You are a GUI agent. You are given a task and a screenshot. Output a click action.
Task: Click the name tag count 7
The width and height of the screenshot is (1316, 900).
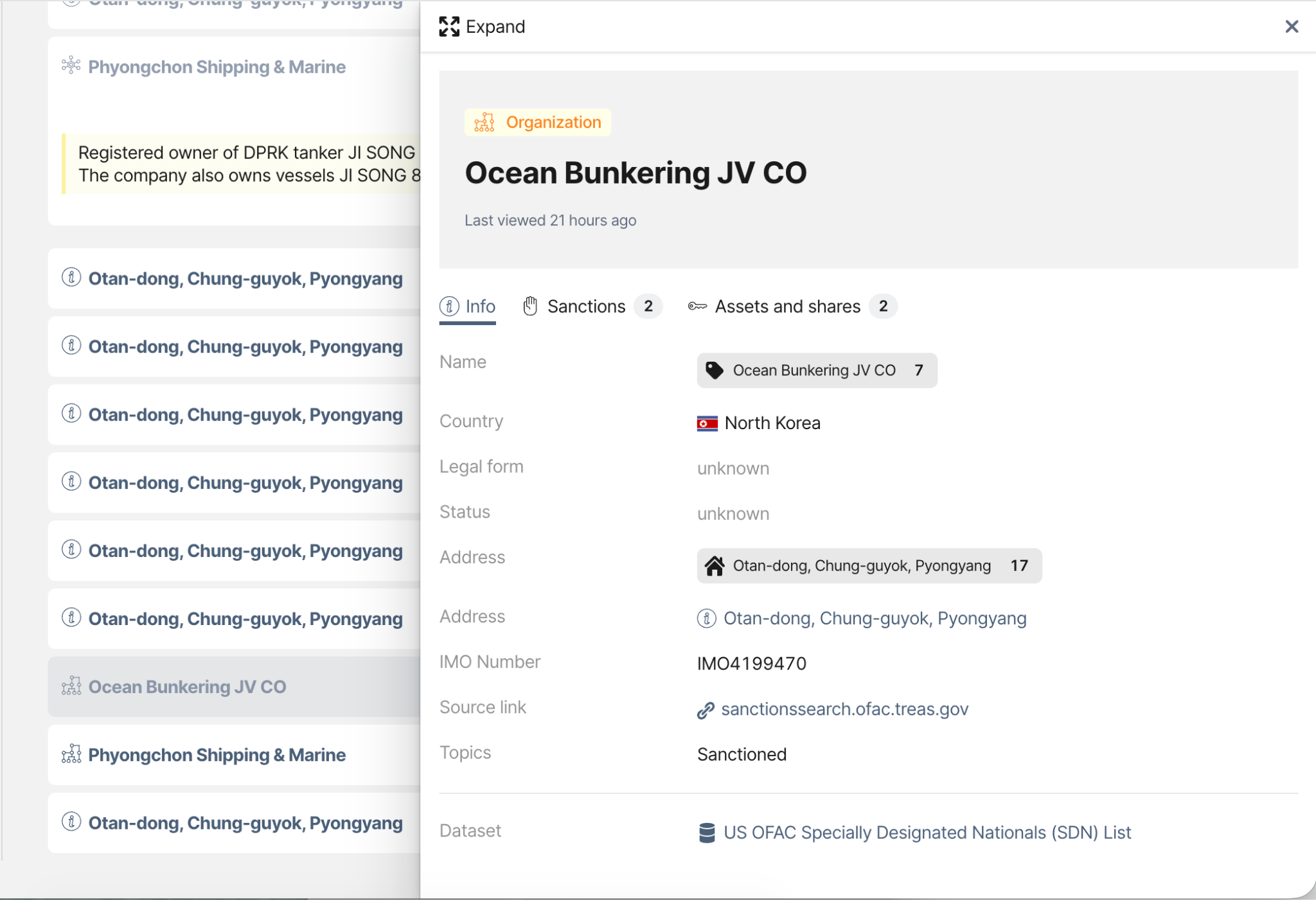pyautogui.click(x=919, y=371)
